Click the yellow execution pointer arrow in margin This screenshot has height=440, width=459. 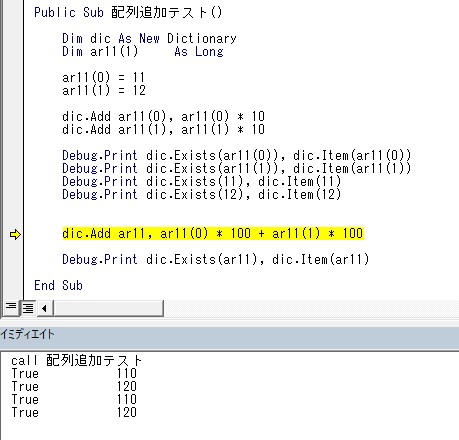tap(15, 234)
